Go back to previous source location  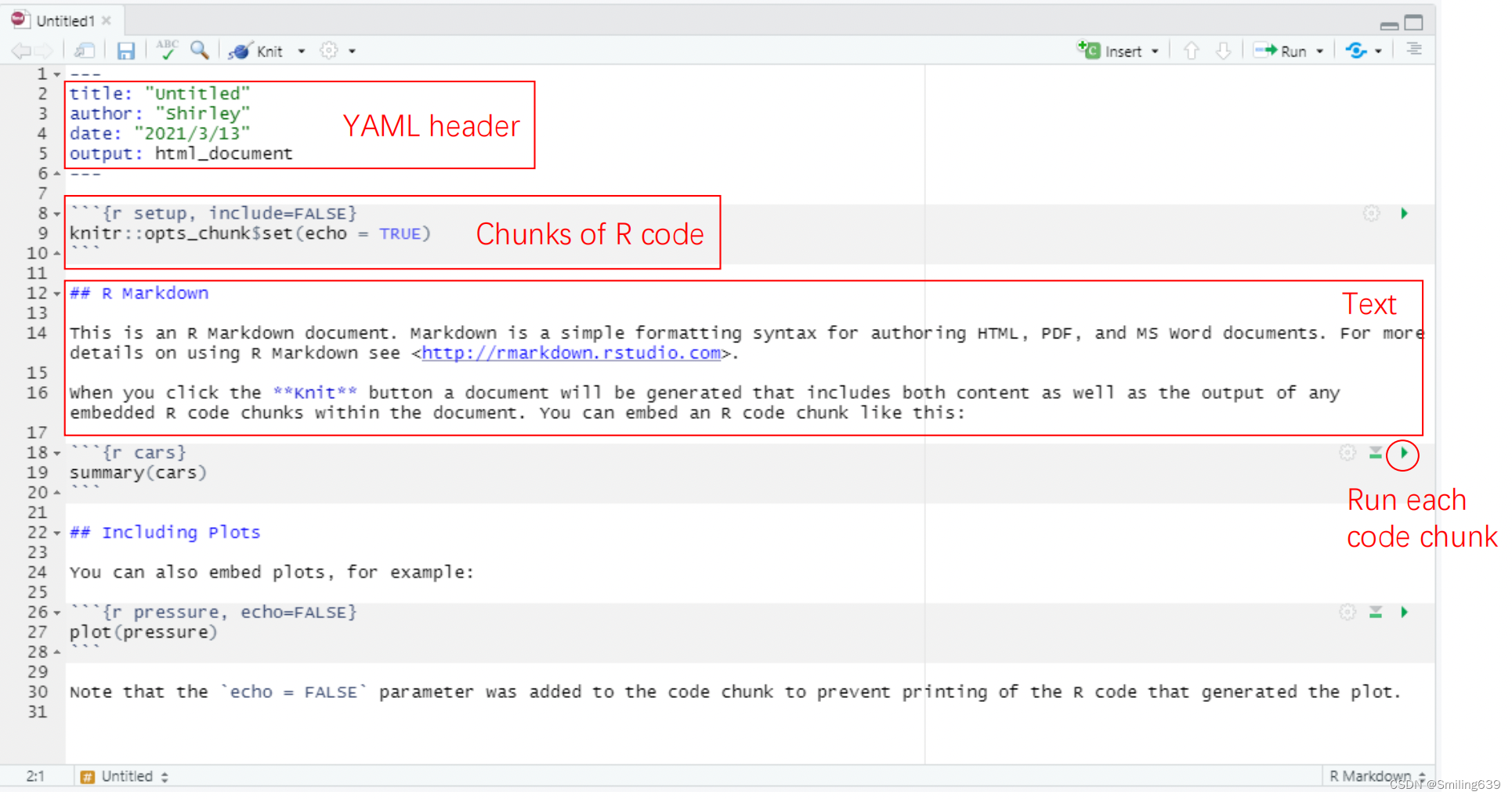pos(20,52)
